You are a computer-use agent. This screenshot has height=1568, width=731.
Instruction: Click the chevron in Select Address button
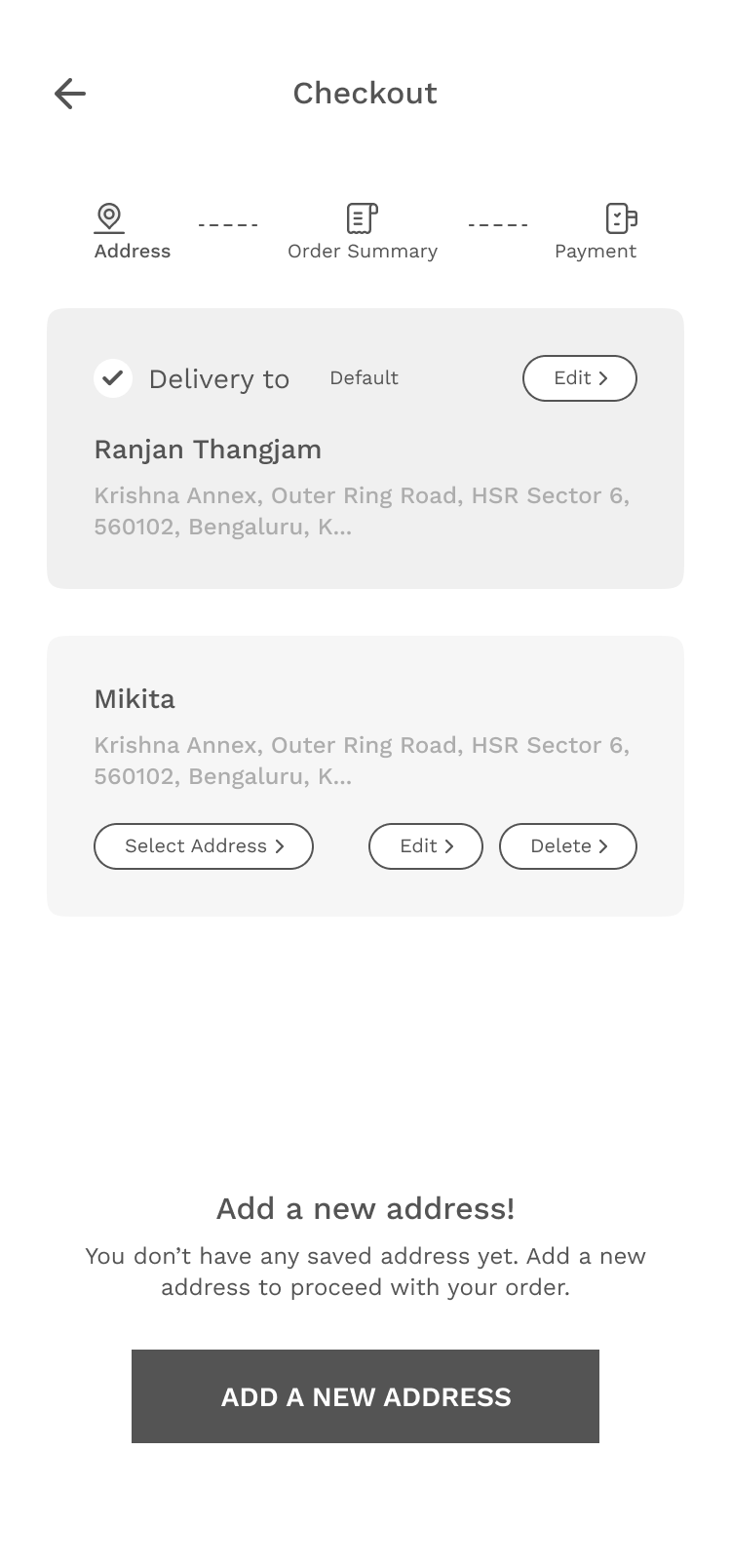[280, 846]
